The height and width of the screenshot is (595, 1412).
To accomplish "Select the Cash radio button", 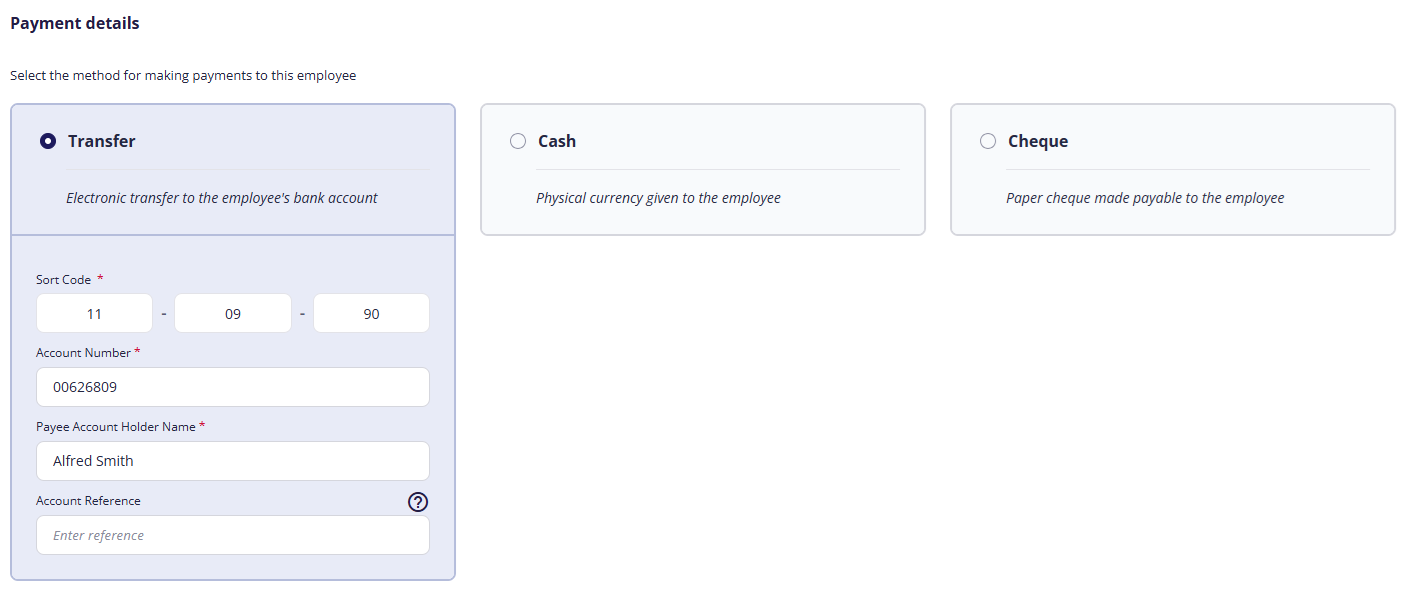I will [518, 141].
